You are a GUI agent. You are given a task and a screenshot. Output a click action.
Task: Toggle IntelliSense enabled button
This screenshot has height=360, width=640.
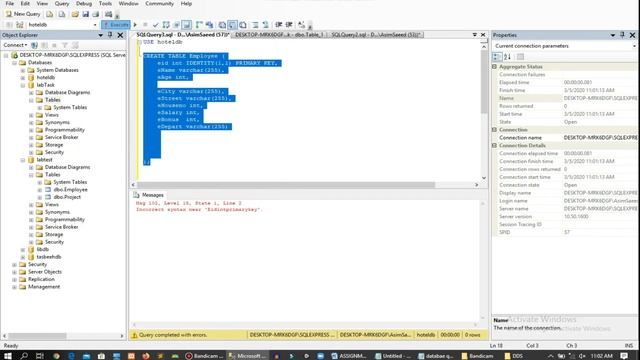pos(187,25)
